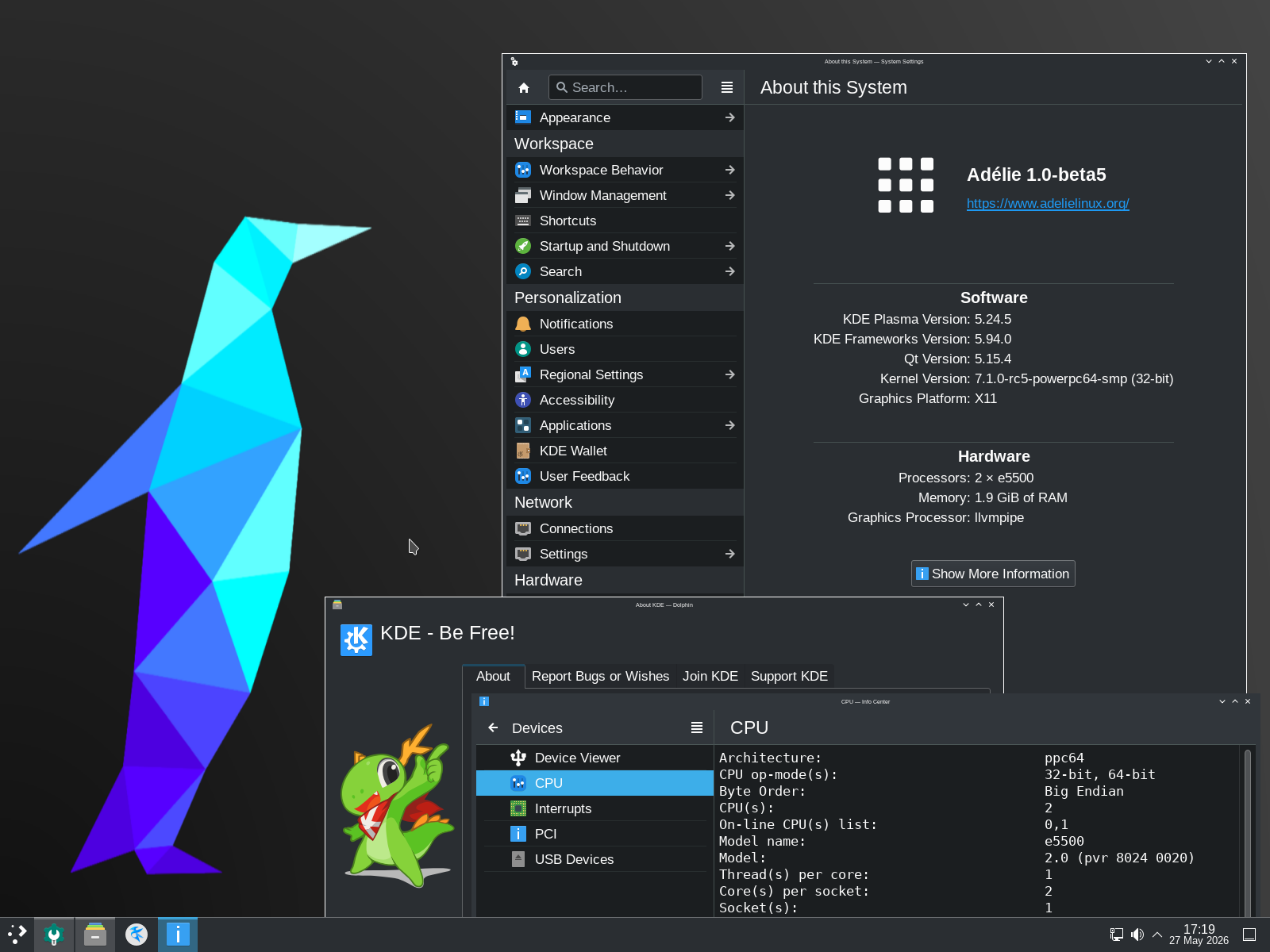This screenshot has width=1270, height=952.
Task: Click the Search field in System Settings
Action: (x=625, y=87)
